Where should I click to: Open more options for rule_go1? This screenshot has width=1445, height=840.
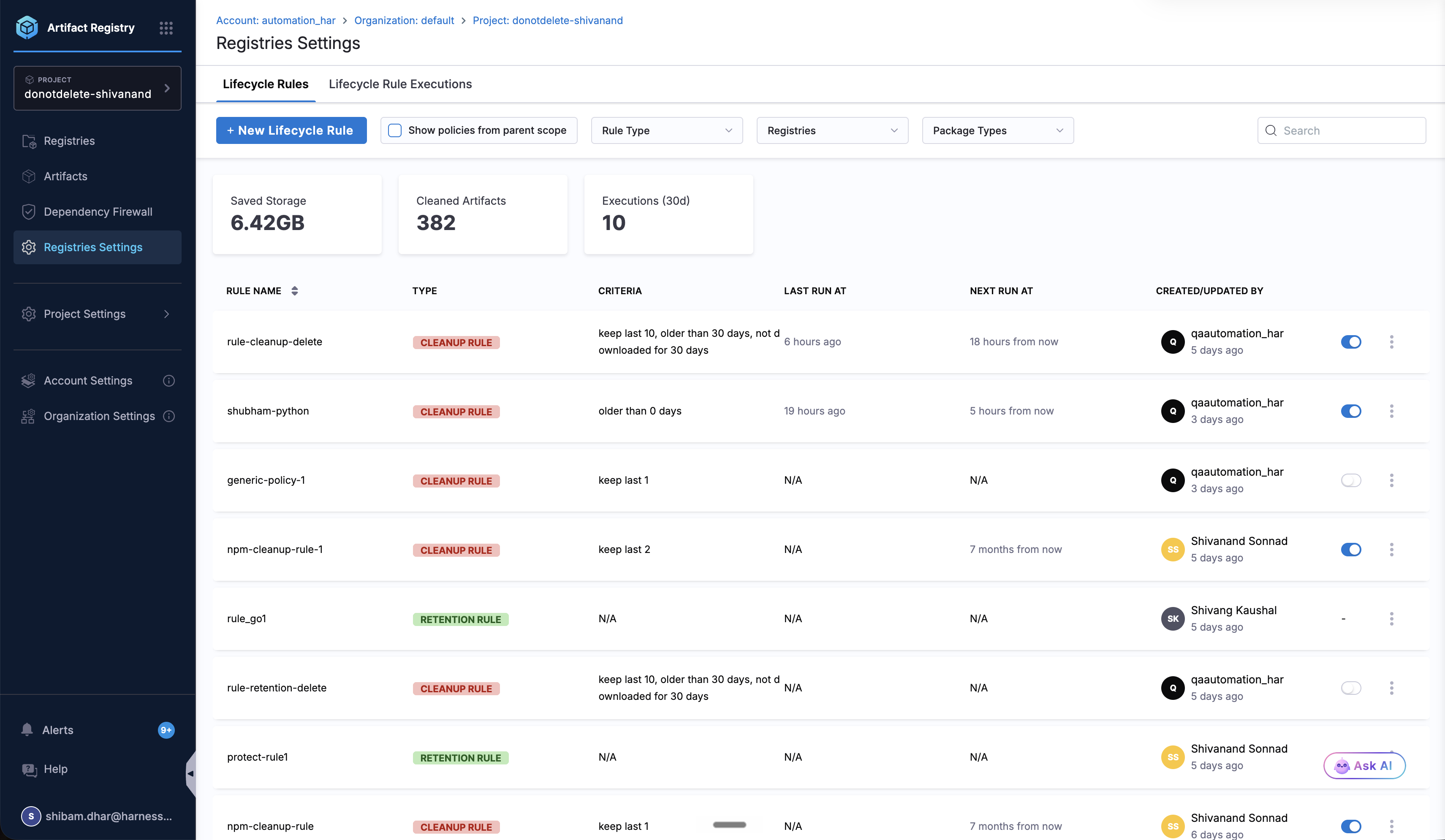(1392, 619)
